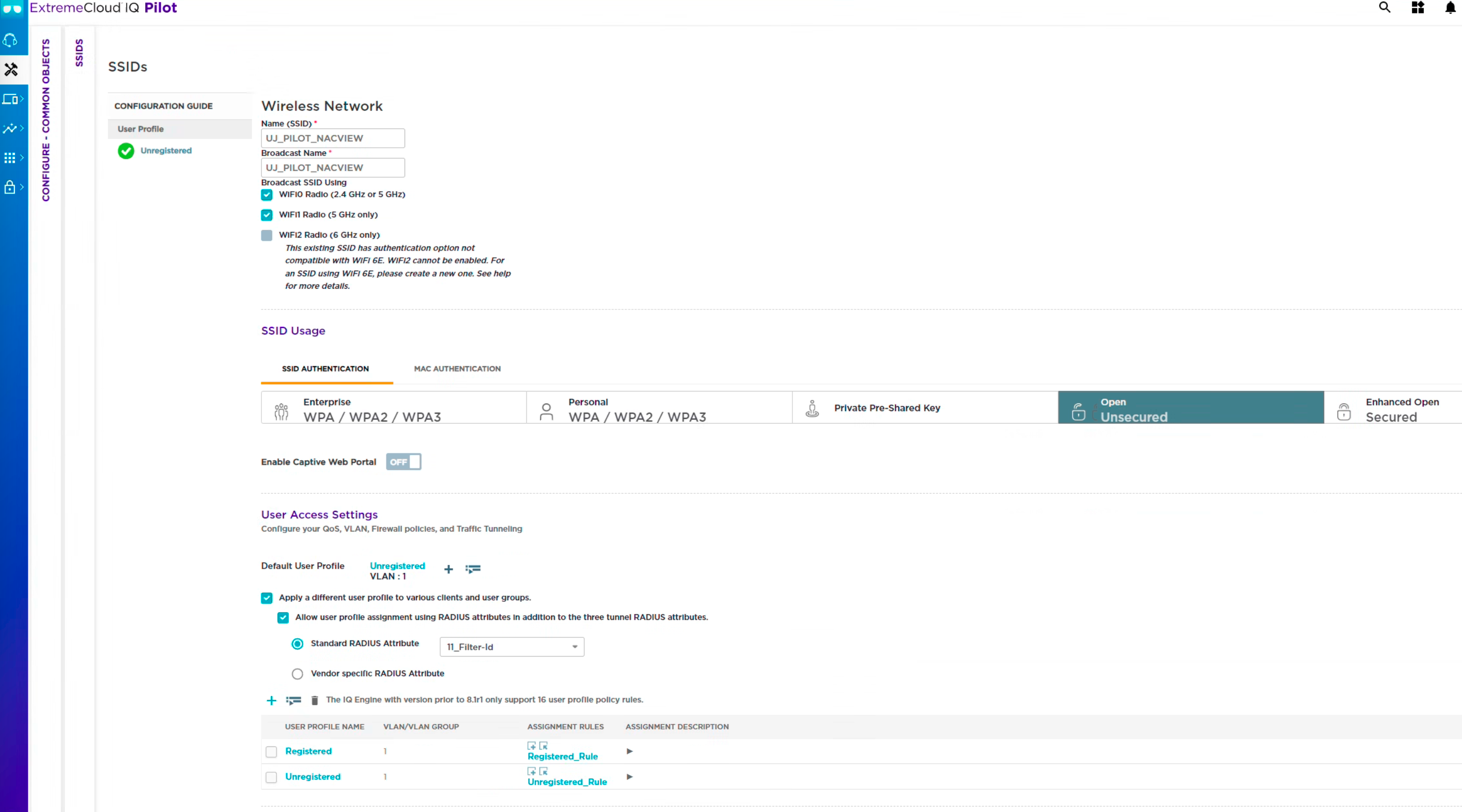Click the Name (SSID) input field
This screenshot has height=812, width=1462.
pyautogui.click(x=333, y=138)
